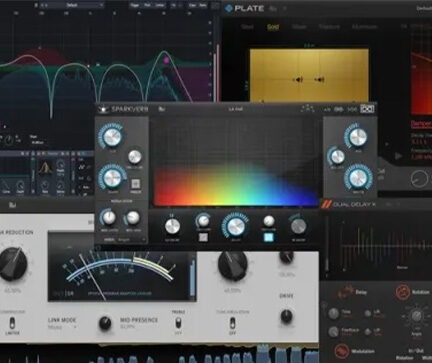This screenshot has width=432, height=363.
Task: Toggle the grey square button under Lo crossover
Action: pos(203,237)
